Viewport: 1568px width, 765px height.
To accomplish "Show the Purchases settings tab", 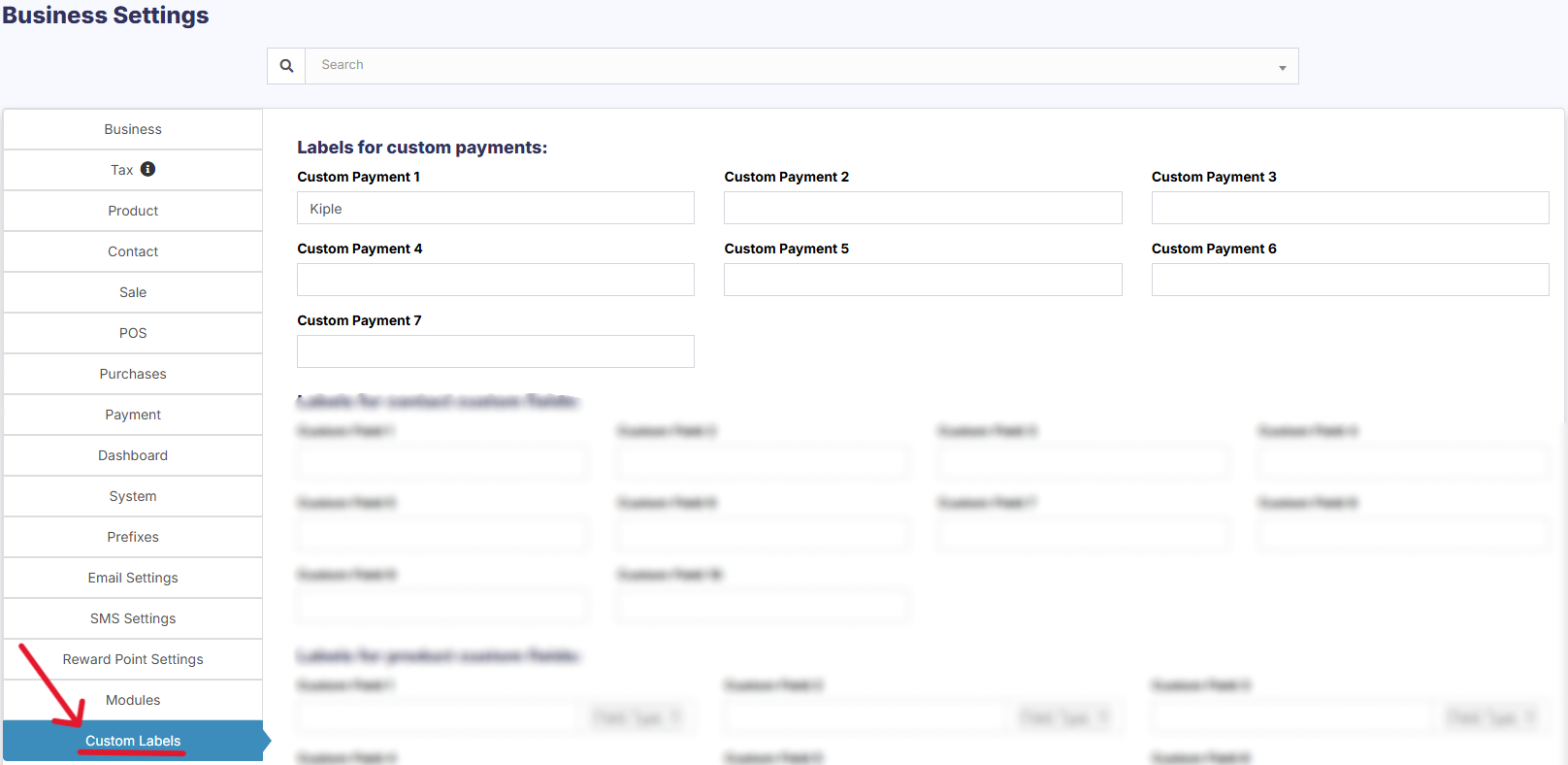I will tap(133, 374).
